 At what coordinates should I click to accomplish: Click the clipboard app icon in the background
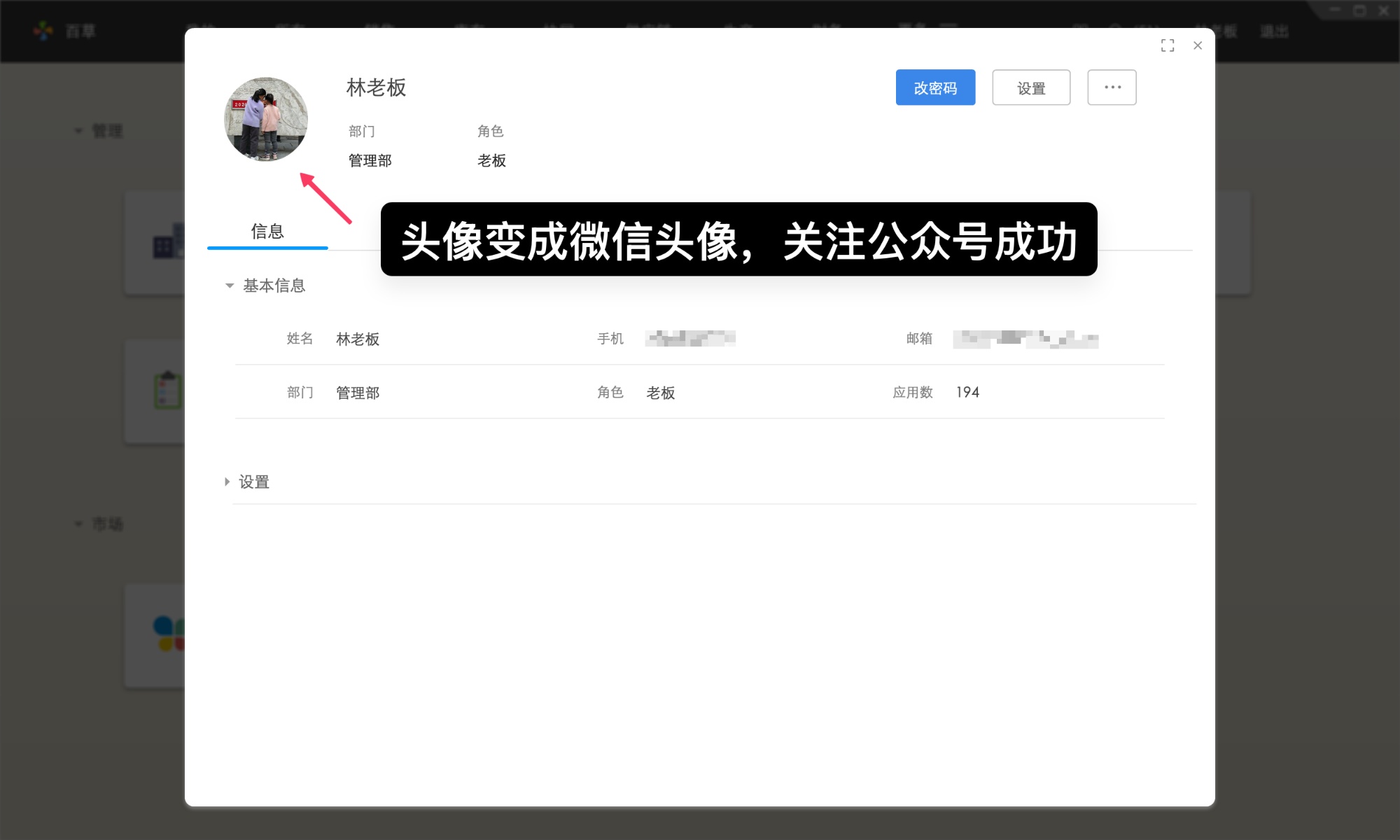[x=168, y=390]
